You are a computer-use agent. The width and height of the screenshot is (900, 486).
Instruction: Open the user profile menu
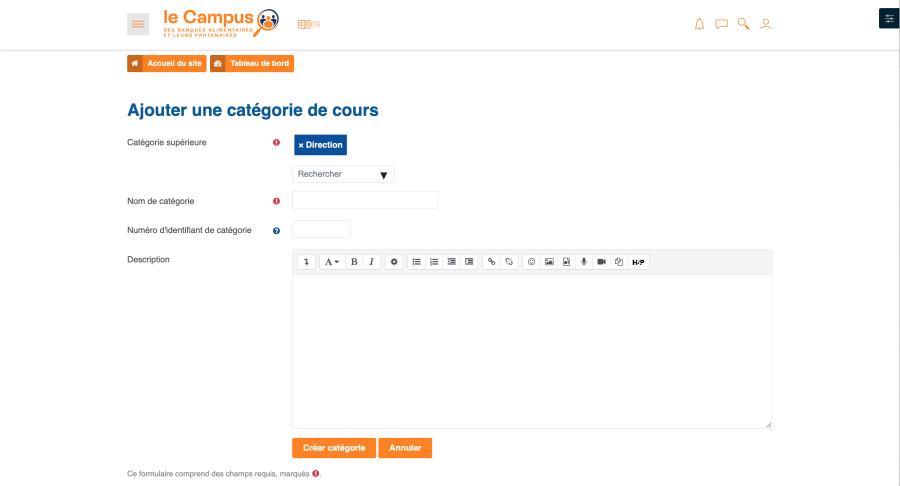coord(766,24)
